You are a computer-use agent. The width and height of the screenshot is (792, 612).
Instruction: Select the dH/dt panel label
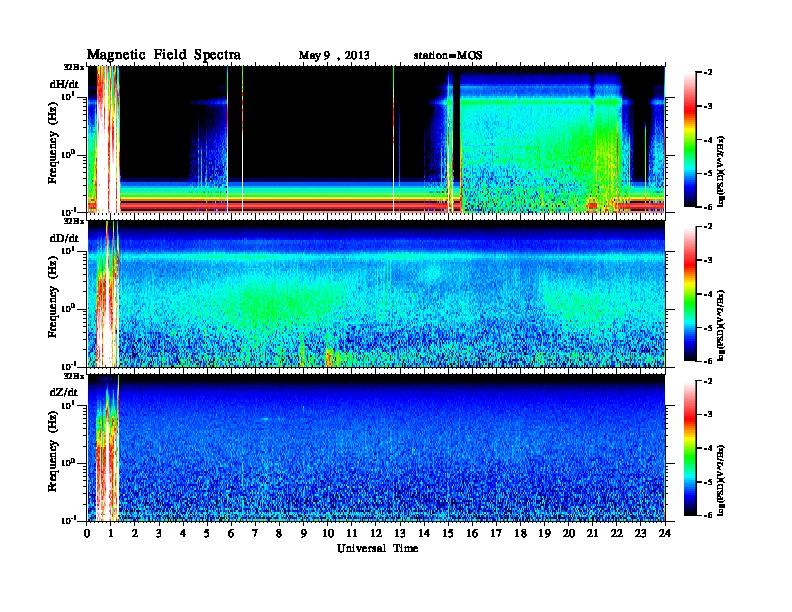(x=64, y=84)
